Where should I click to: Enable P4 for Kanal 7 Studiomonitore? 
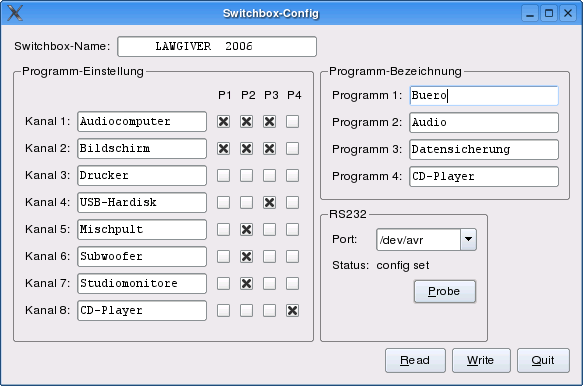293,284
